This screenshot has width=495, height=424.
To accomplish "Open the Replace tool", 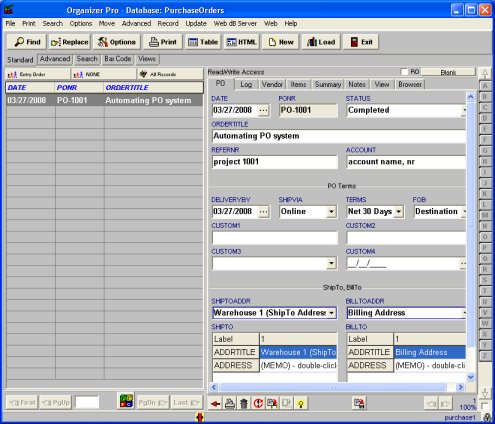I will point(69,42).
